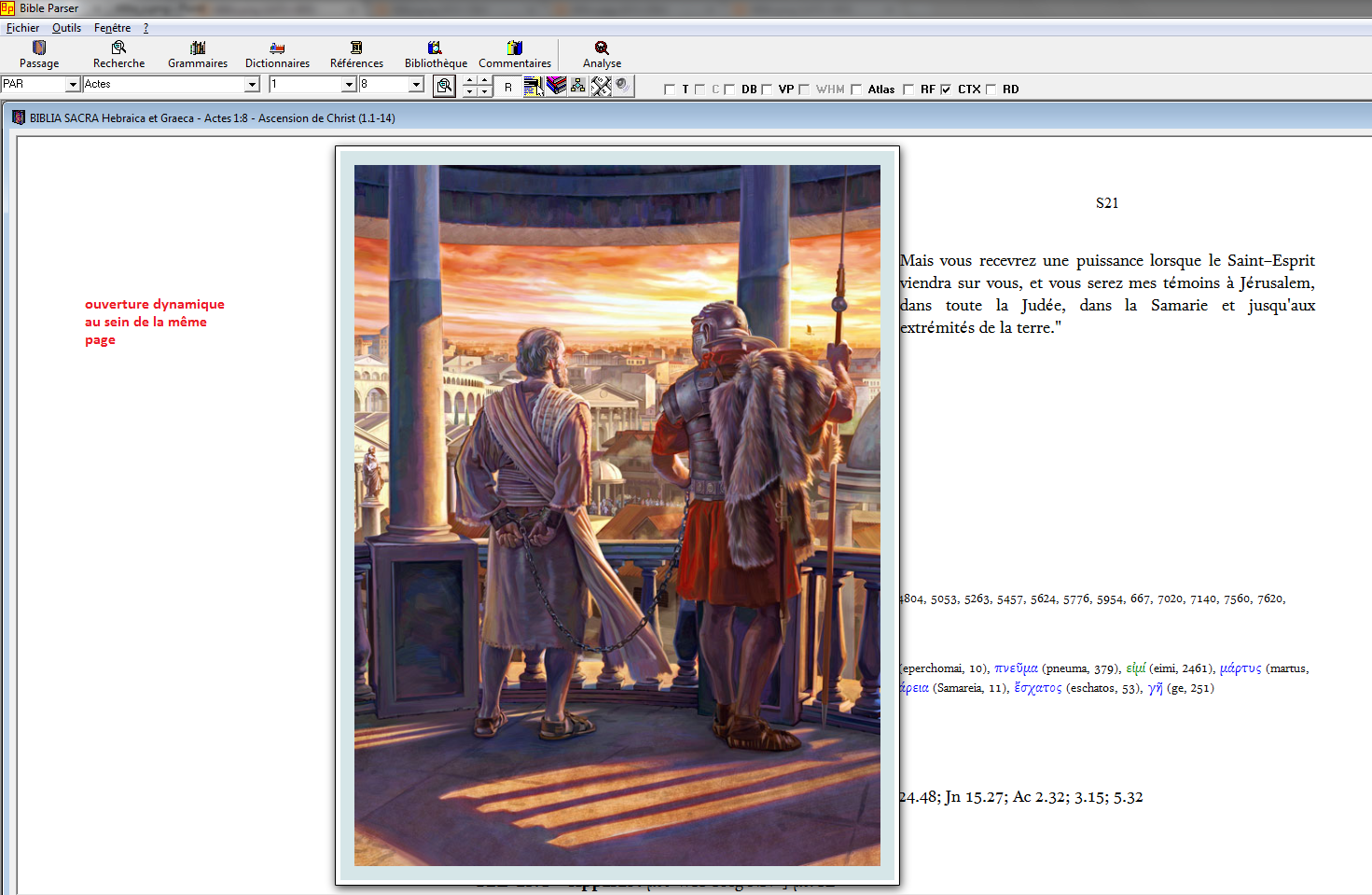Click the R button in the toolbar
The width and height of the screenshot is (1372, 895).
pyautogui.click(x=508, y=87)
